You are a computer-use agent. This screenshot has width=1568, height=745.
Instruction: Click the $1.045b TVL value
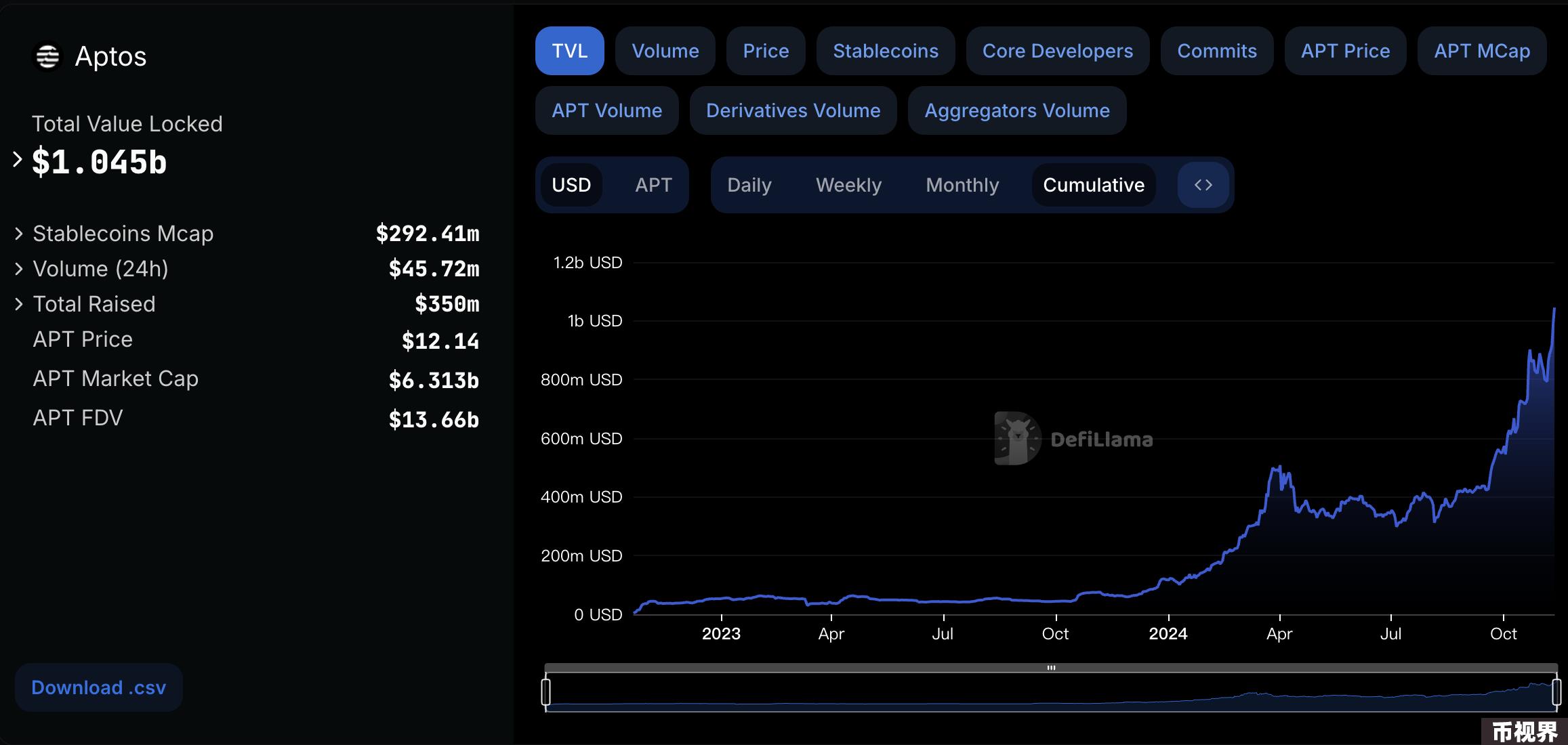click(x=99, y=163)
